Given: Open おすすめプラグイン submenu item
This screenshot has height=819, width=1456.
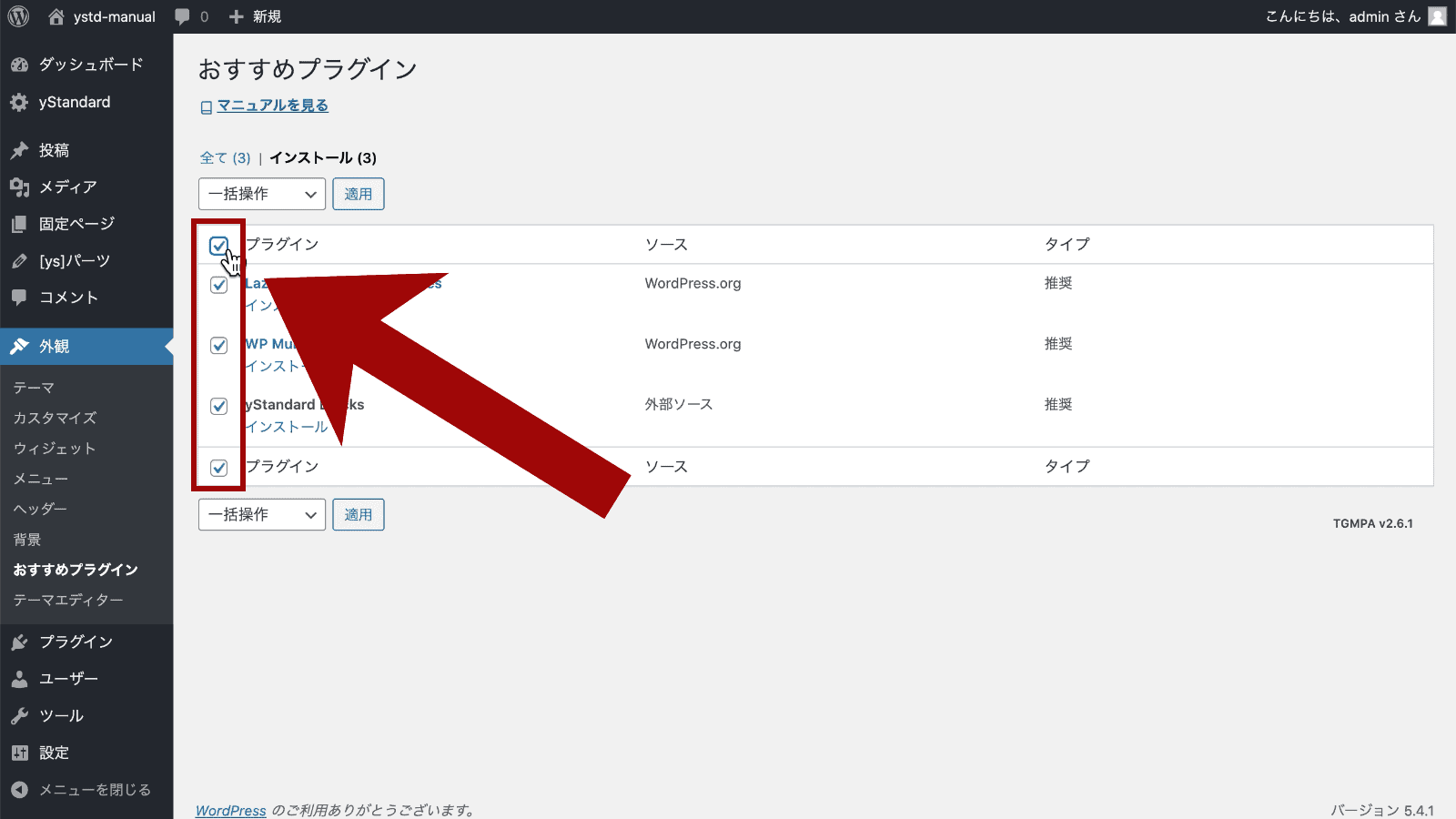Looking at the screenshot, I should (76, 570).
